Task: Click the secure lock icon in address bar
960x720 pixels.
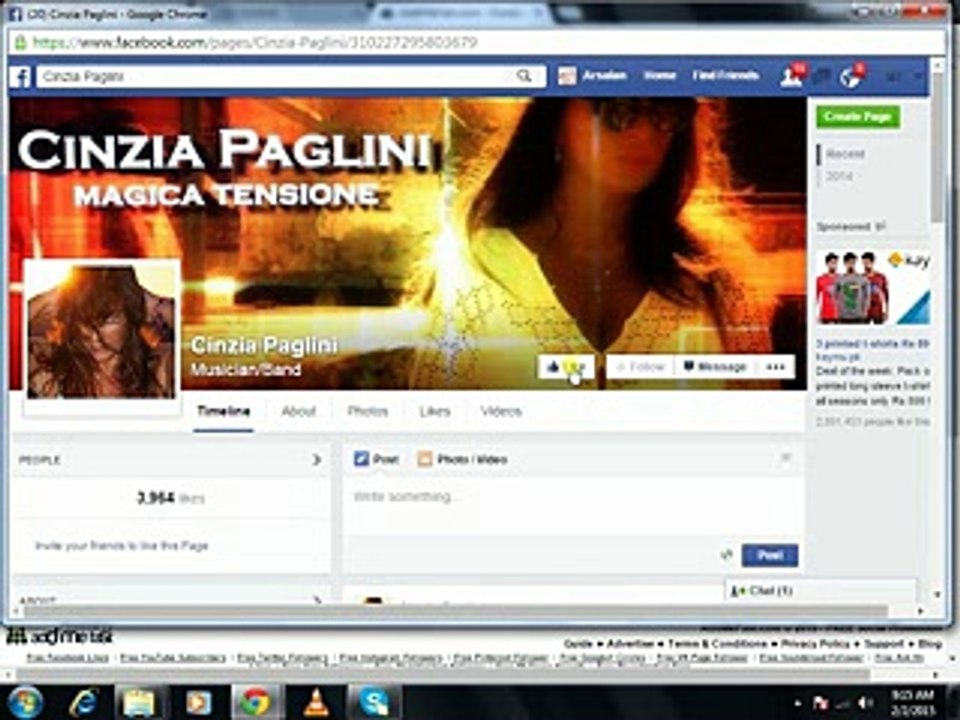Action: coord(21,42)
